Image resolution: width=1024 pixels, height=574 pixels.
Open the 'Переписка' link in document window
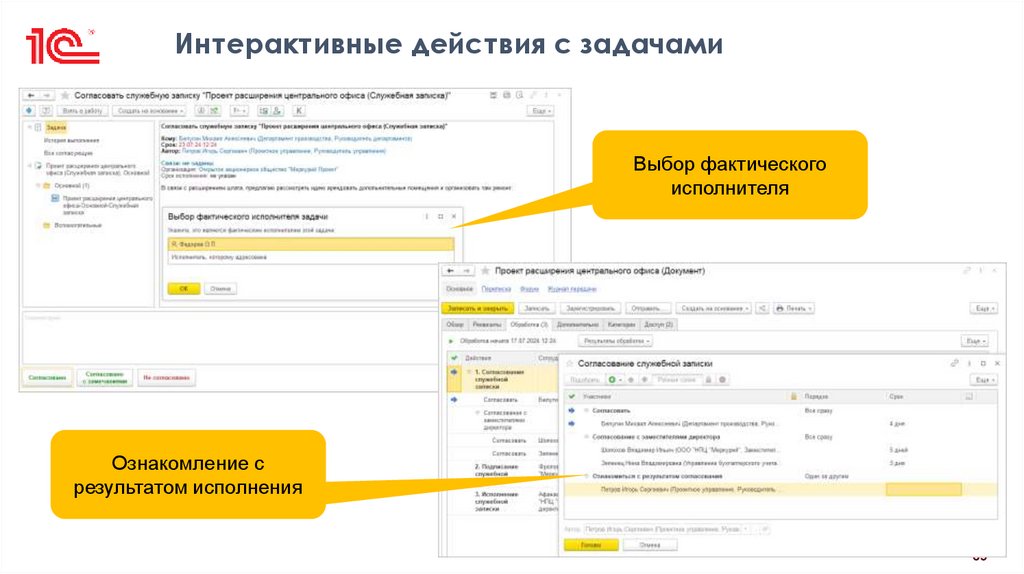pyautogui.click(x=496, y=289)
